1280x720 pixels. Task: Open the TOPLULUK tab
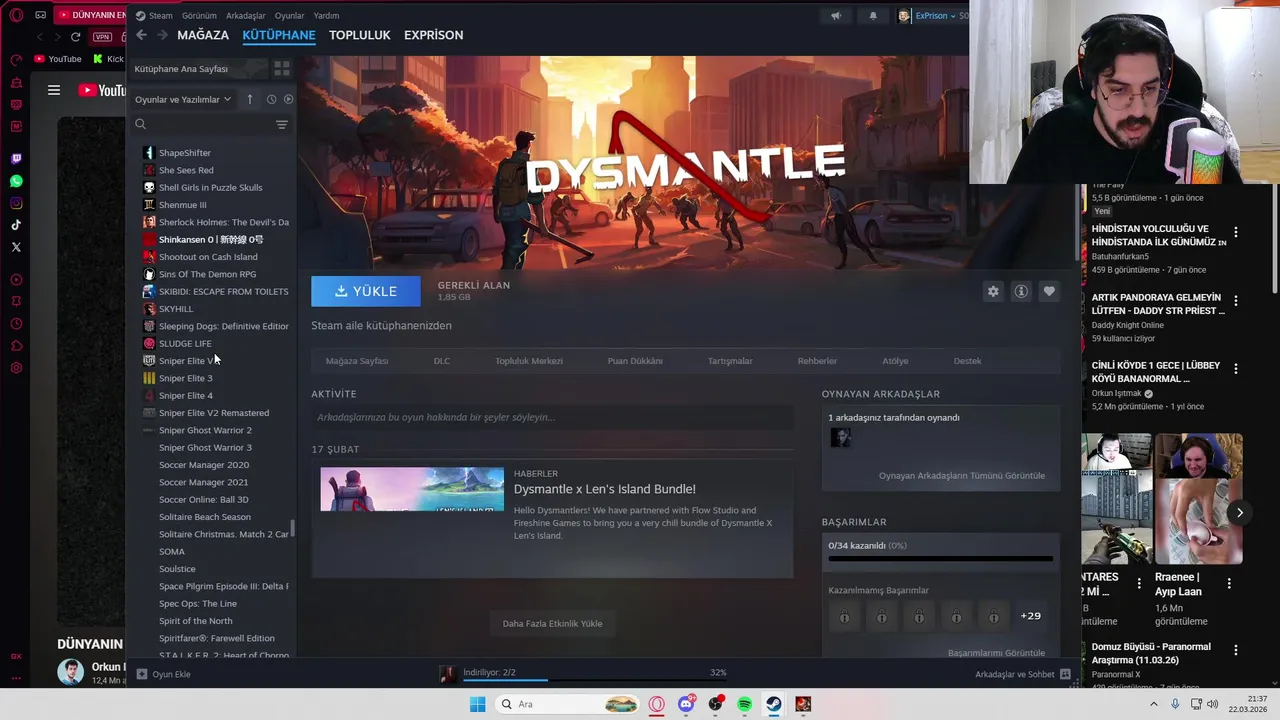[360, 35]
